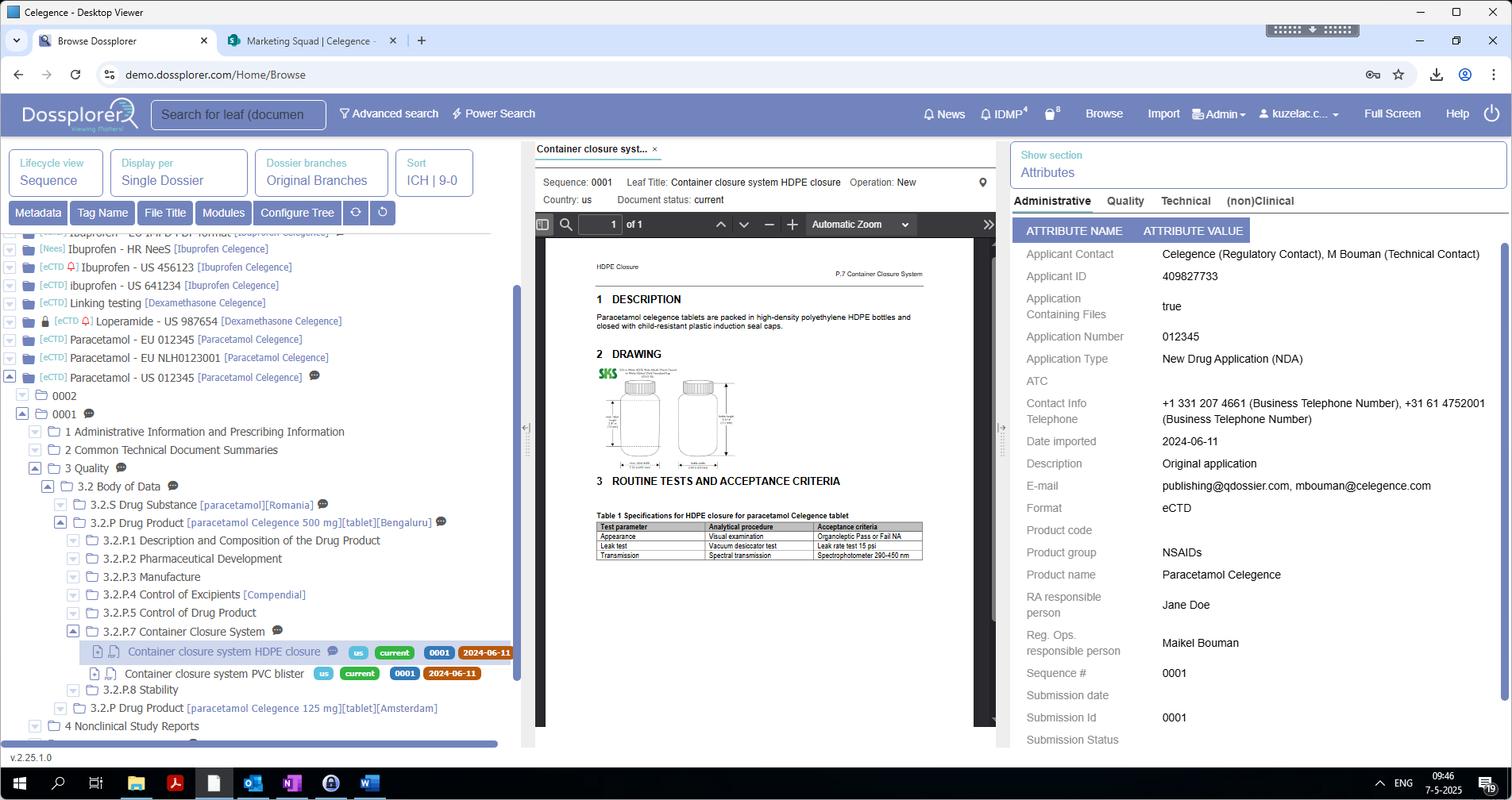Click the reset tree icon button
The width and height of the screenshot is (1512, 800).
(383, 213)
